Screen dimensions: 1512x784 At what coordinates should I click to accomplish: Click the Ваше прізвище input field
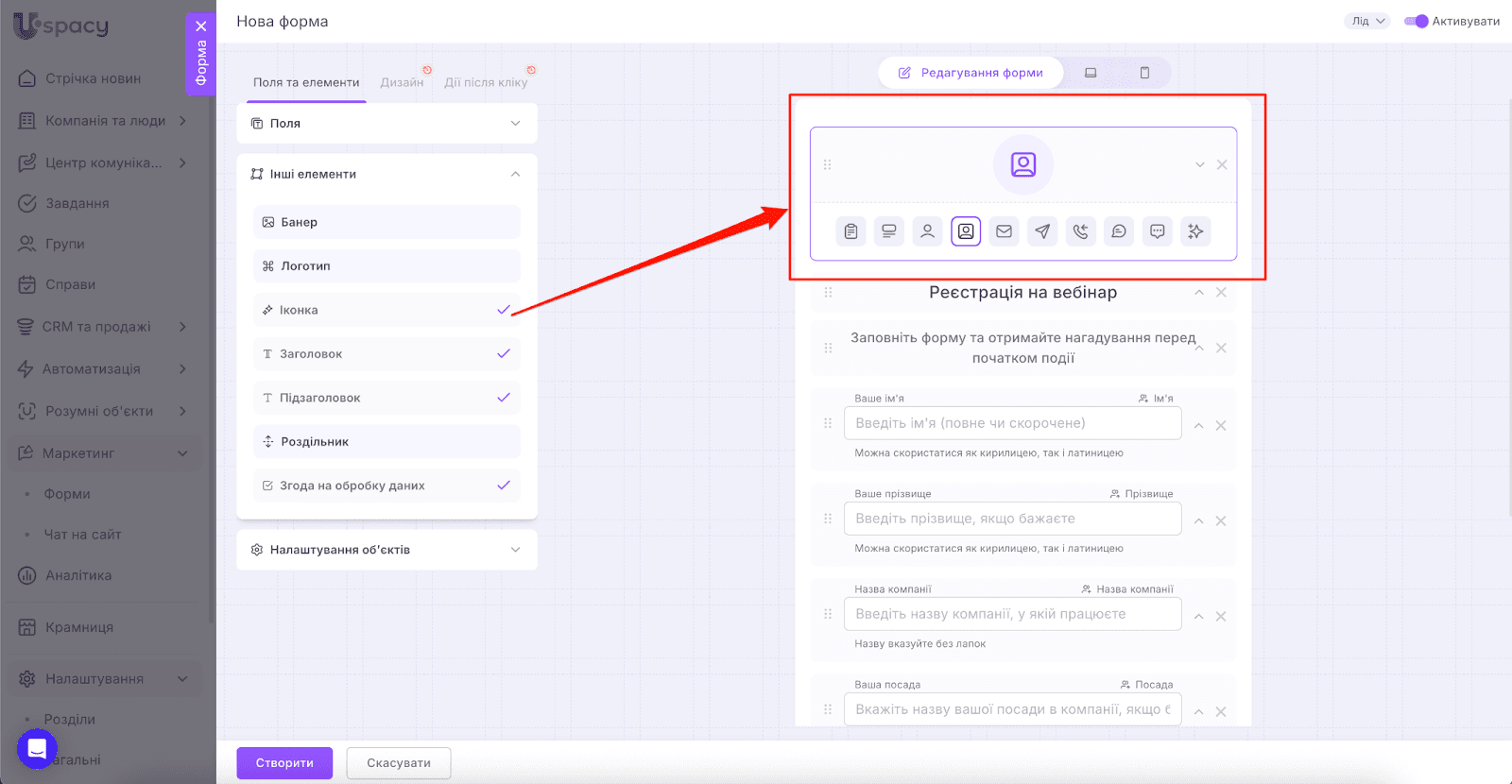coord(1013,519)
